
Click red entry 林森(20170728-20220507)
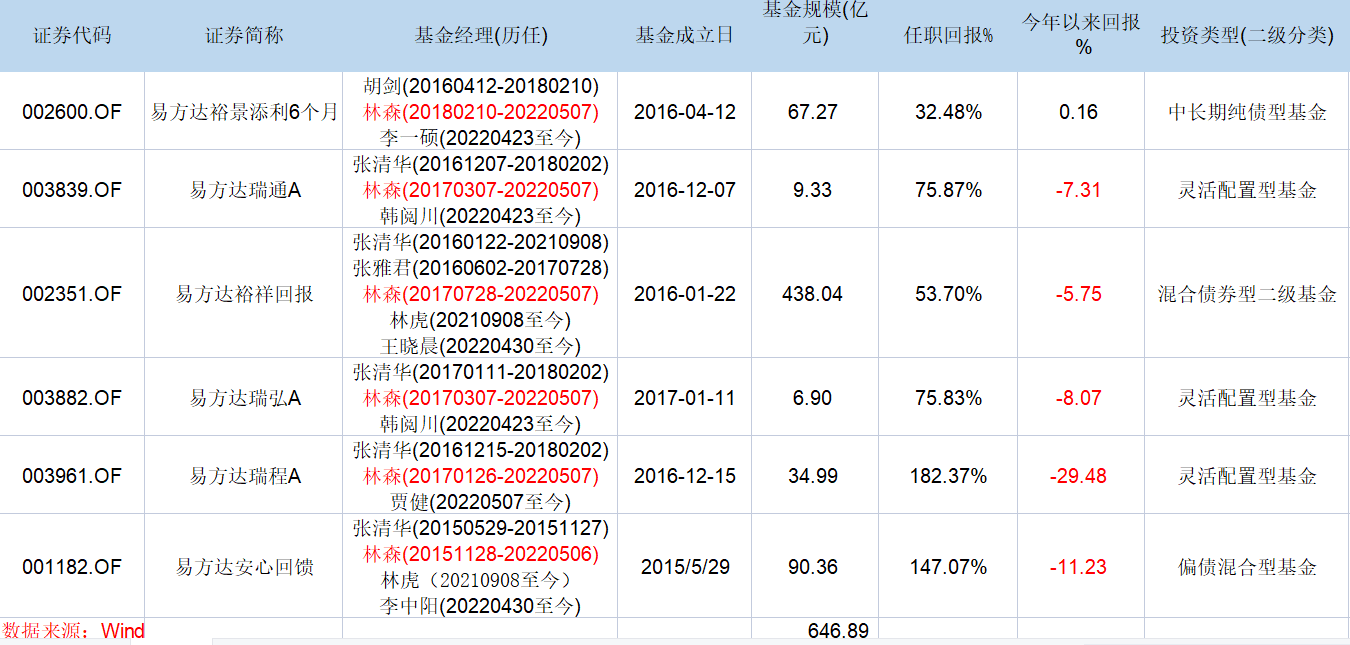(480, 294)
